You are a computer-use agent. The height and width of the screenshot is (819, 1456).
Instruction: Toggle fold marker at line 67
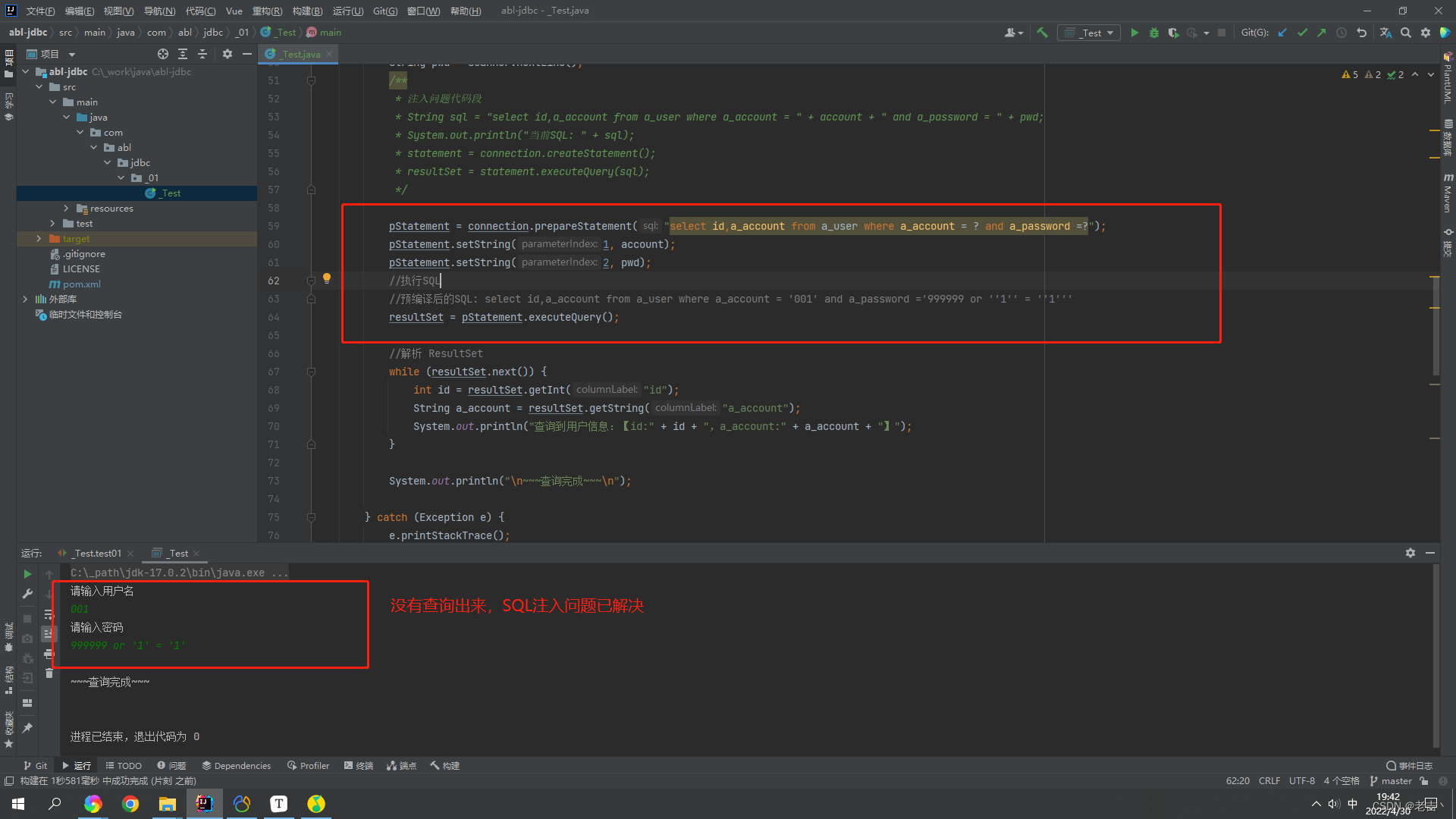pos(311,372)
